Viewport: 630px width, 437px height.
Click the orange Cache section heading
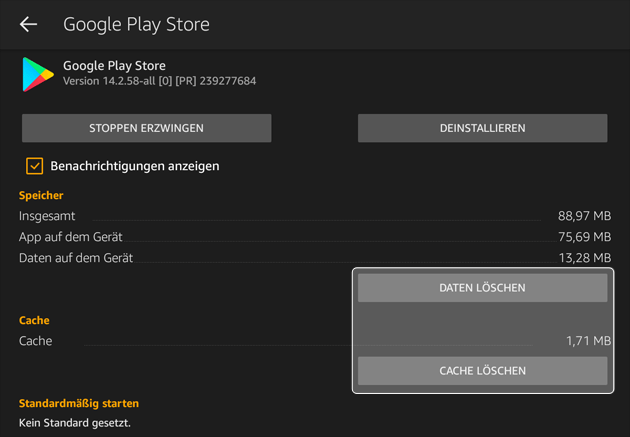(x=34, y=321)
